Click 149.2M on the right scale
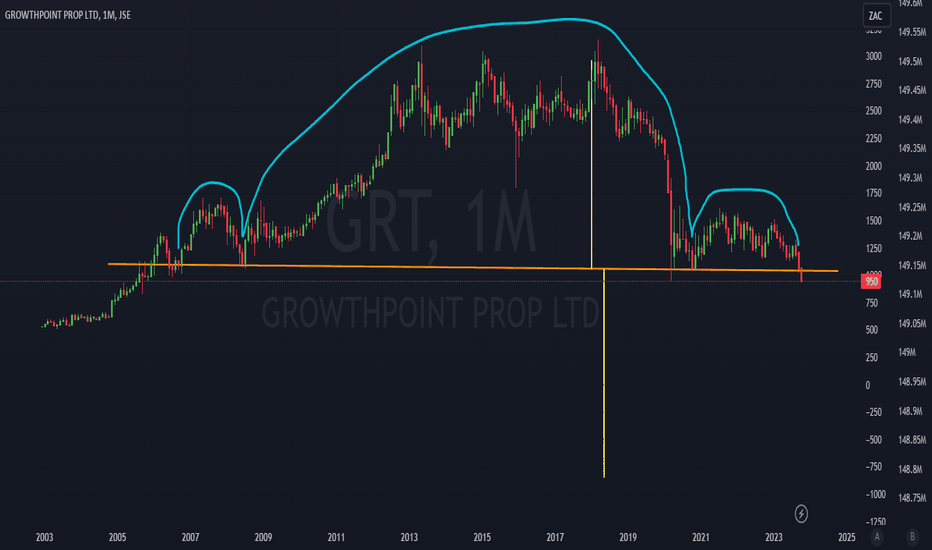This screenshot has width=932, height=550. pyautogui.click(x=910, y=236)
